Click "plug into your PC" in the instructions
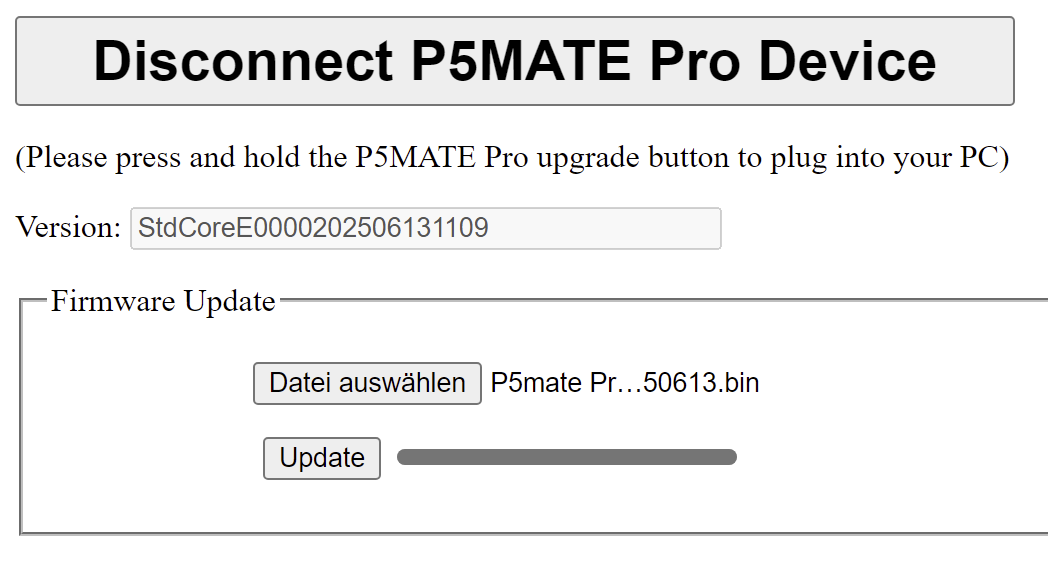 tap(885, 158)
